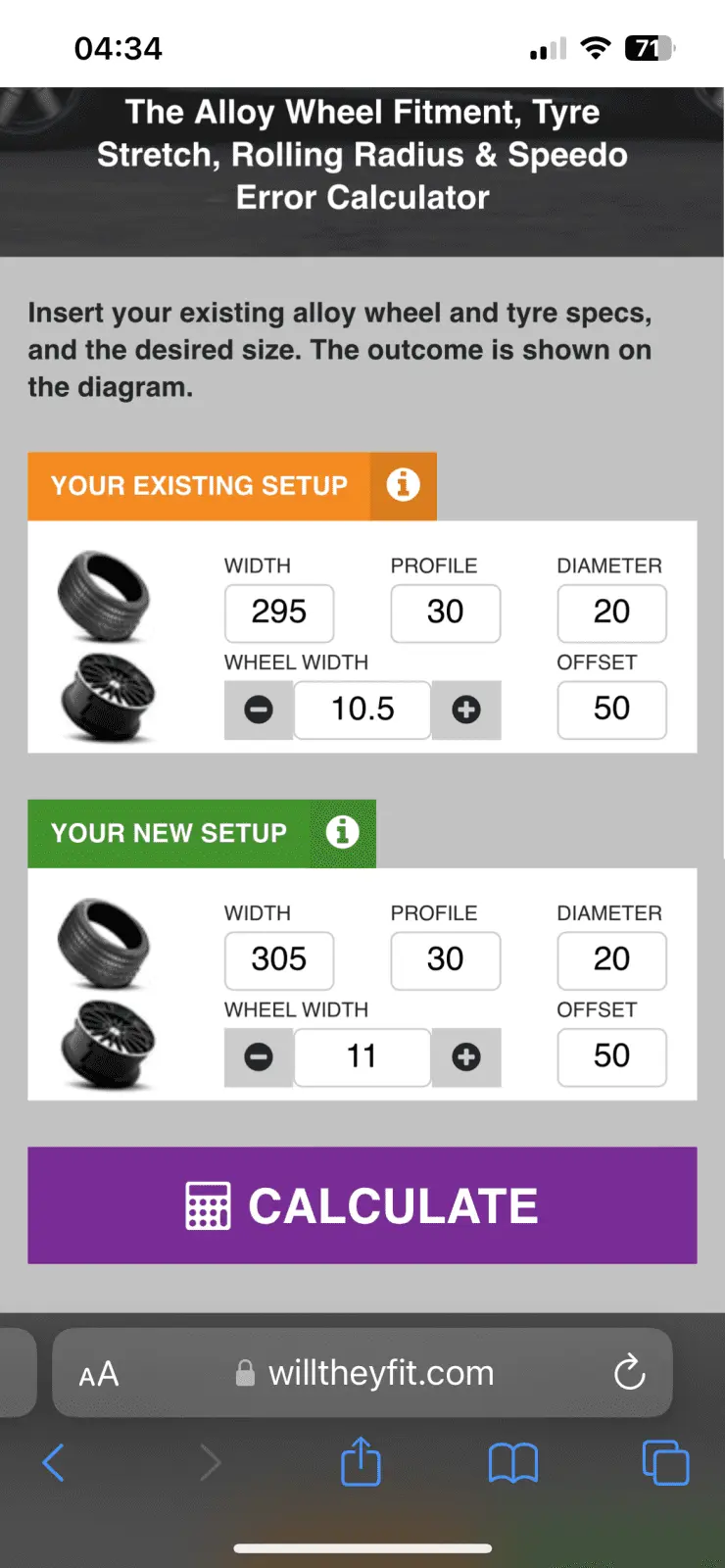This screenshot has height=1568, width=725.
Task: Tap the willtheyfit.com address bar
Action: click(380, 1373)
